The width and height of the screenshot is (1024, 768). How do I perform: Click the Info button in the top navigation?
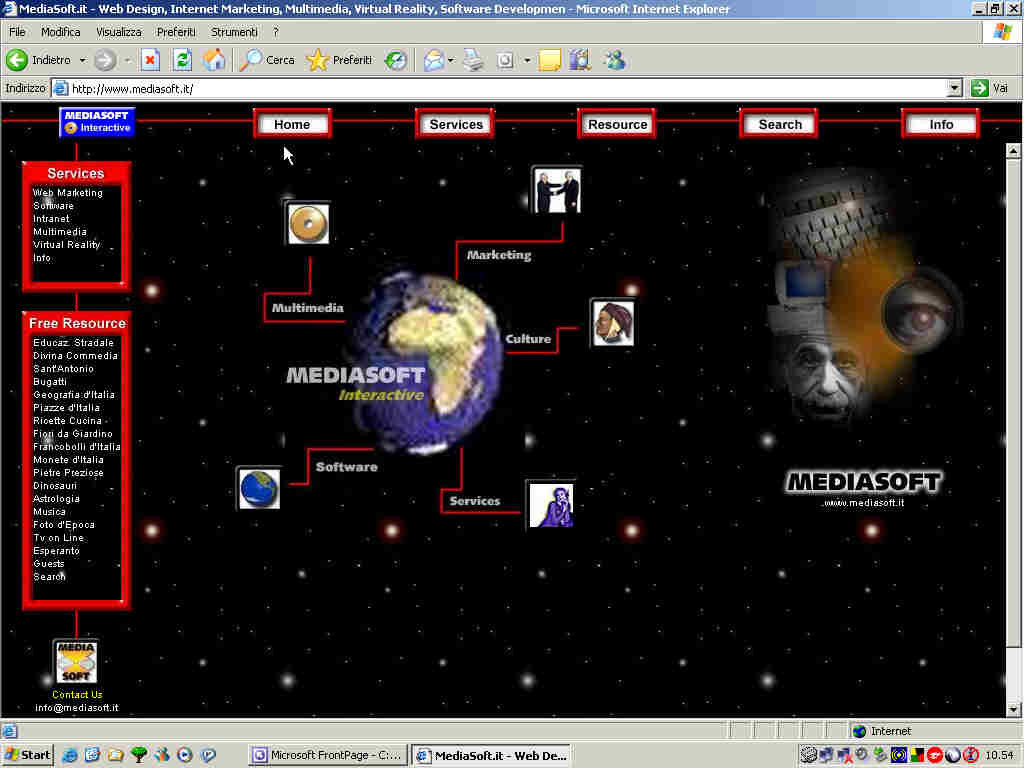(941, 124)
